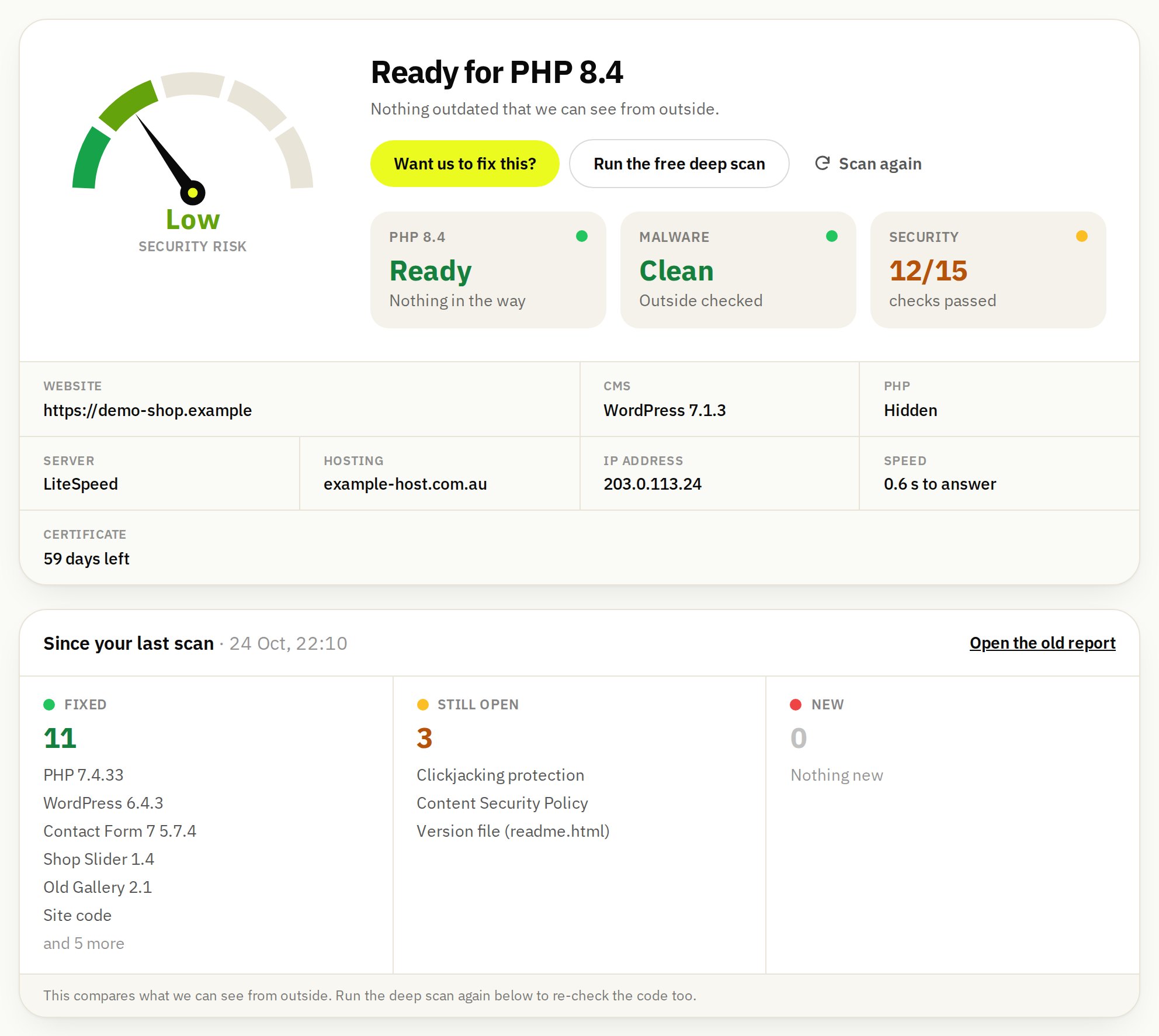
Task: Select the Malware Clean card
Action: pos(738,269)
